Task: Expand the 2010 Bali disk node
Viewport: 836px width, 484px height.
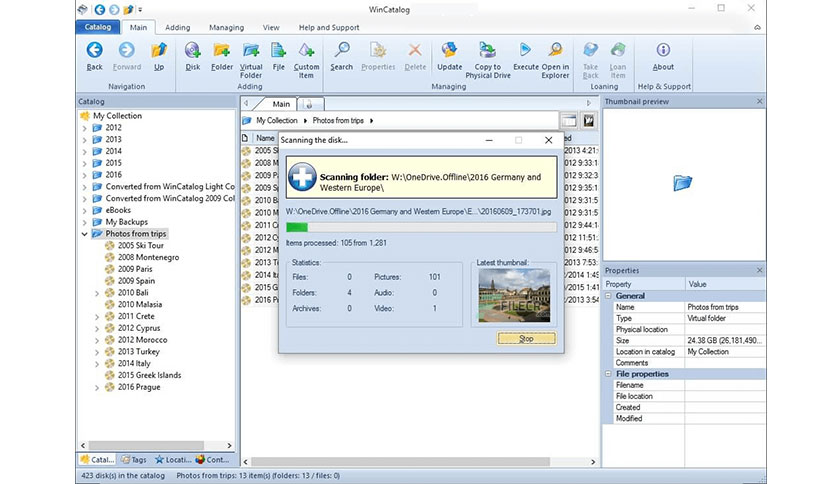Action: pos(97,293)
